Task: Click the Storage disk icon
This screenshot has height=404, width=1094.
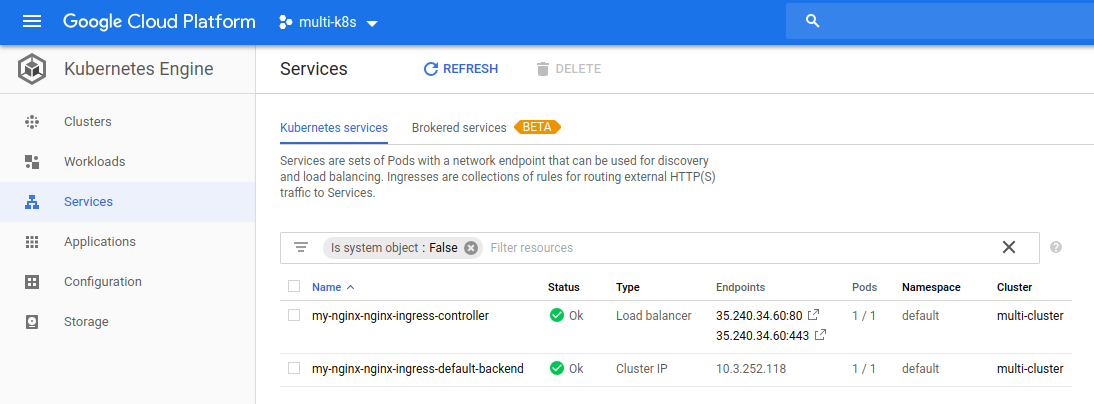Action: 32,322
